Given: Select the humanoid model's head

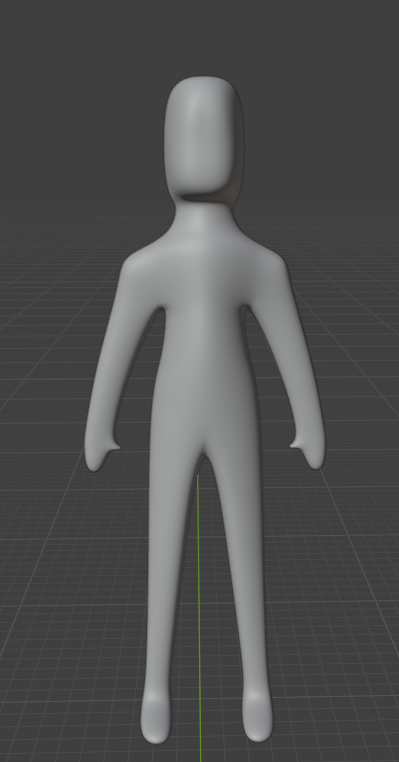Looking at the screenshot, I should [x=203, y=141].
